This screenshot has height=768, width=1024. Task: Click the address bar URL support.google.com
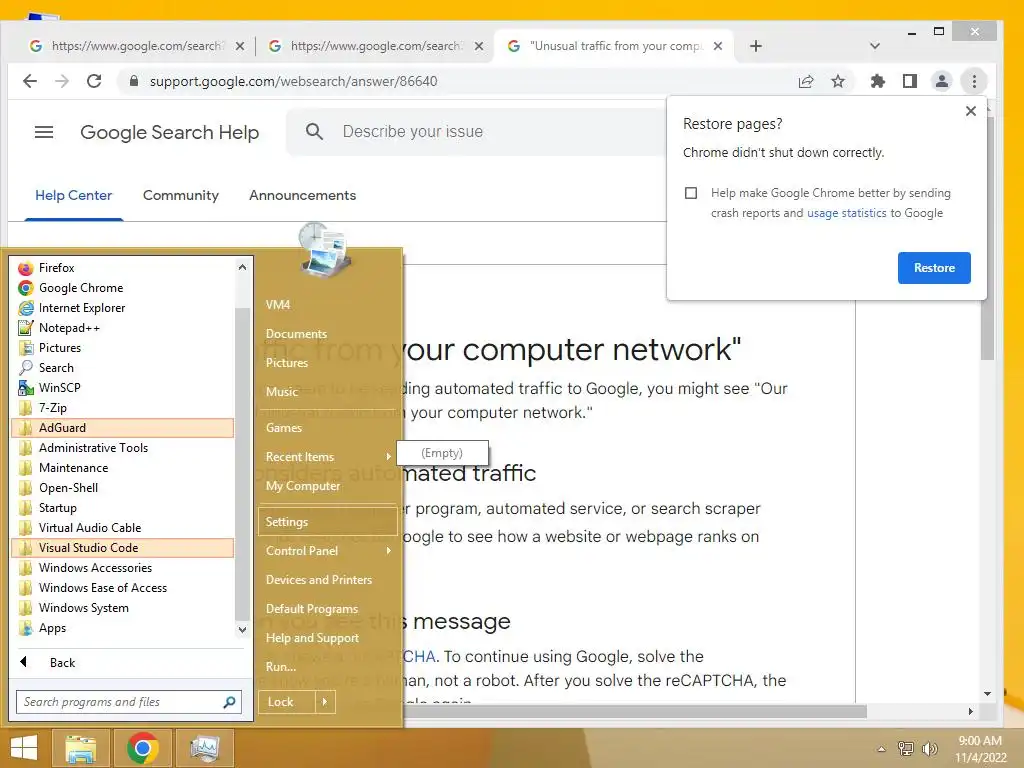tap(293, 81)
